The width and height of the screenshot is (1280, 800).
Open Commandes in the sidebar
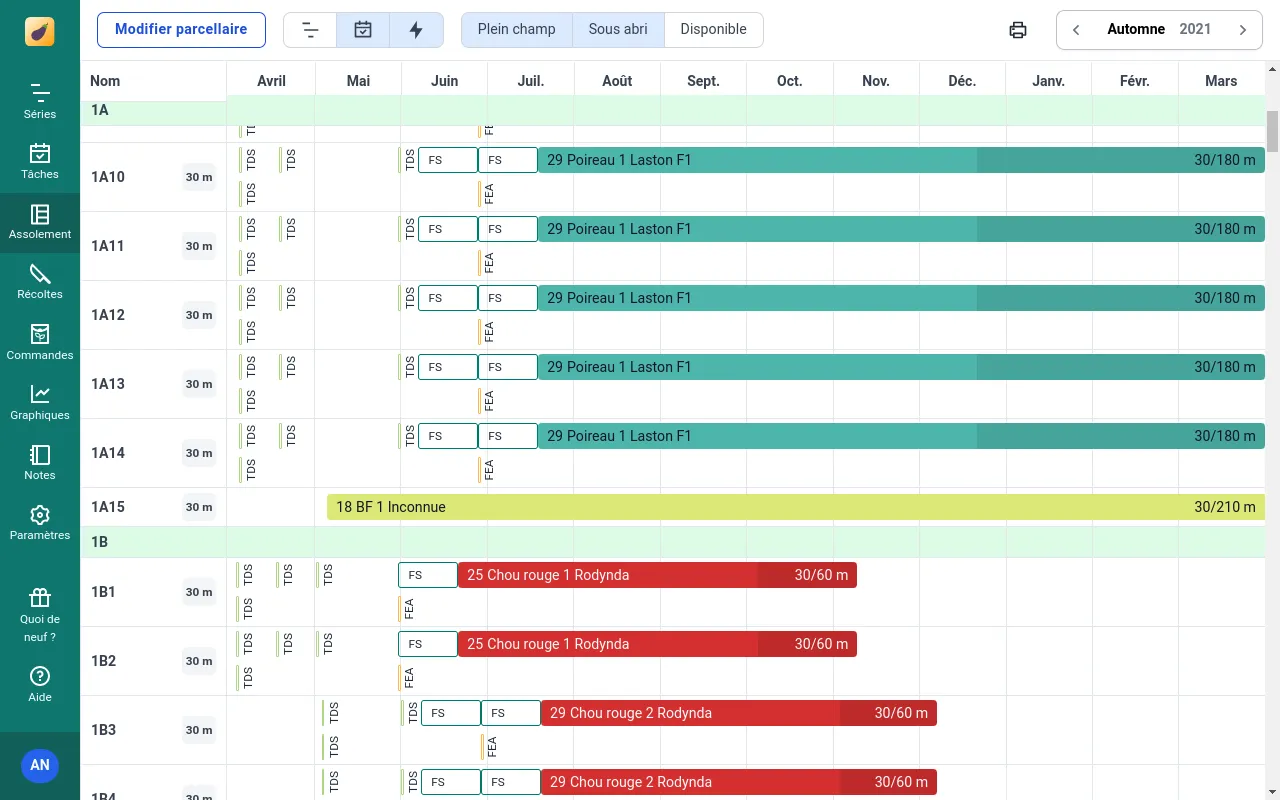40,342
